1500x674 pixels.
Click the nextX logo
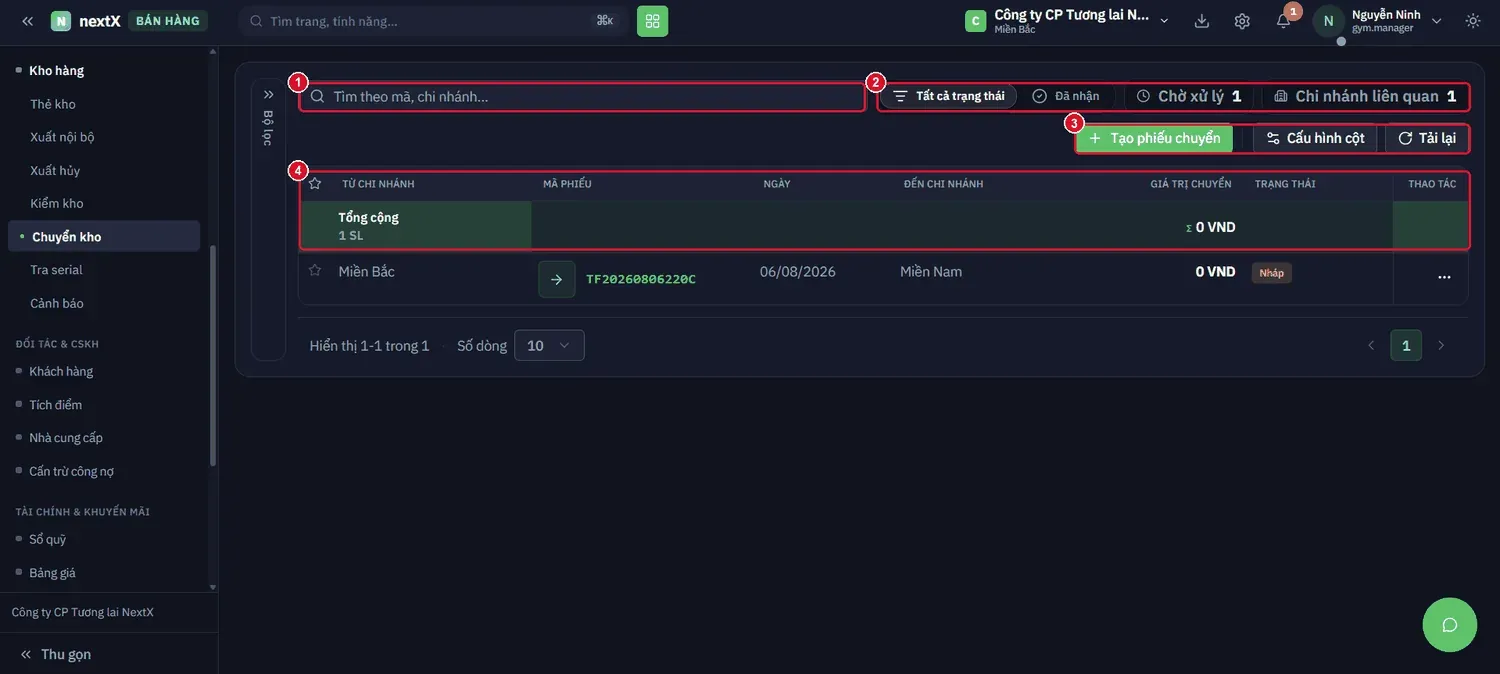(x=86, y=21)
